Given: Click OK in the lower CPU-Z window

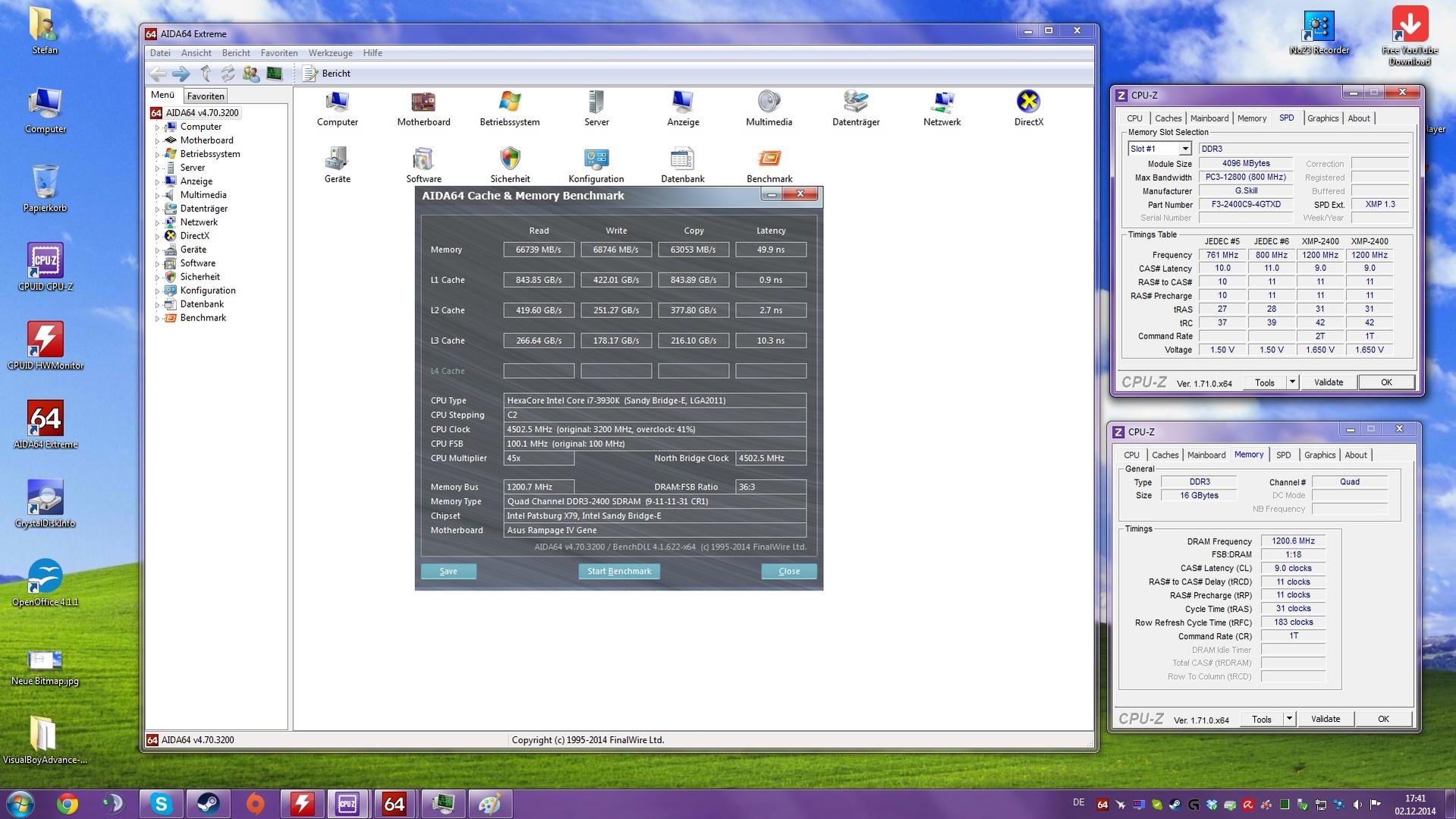Looking at the screenshot, I should click(x=1383, y=719).
